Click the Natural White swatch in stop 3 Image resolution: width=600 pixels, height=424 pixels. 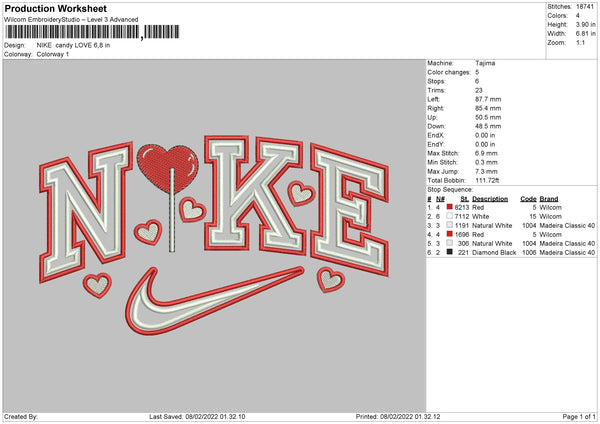point(450,225)
